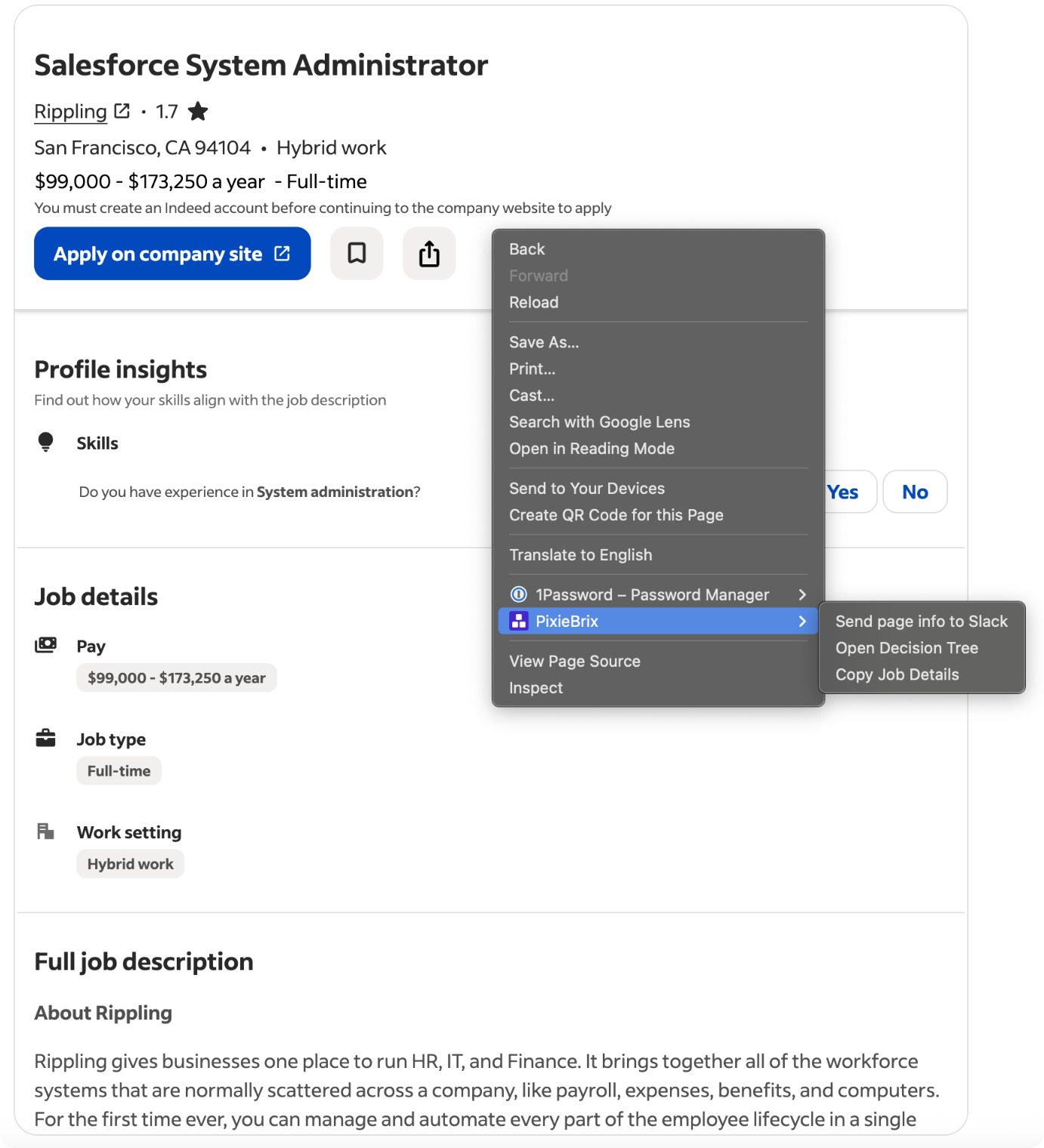
Task: Click the share job icon
Action: (x=429, y=254)
